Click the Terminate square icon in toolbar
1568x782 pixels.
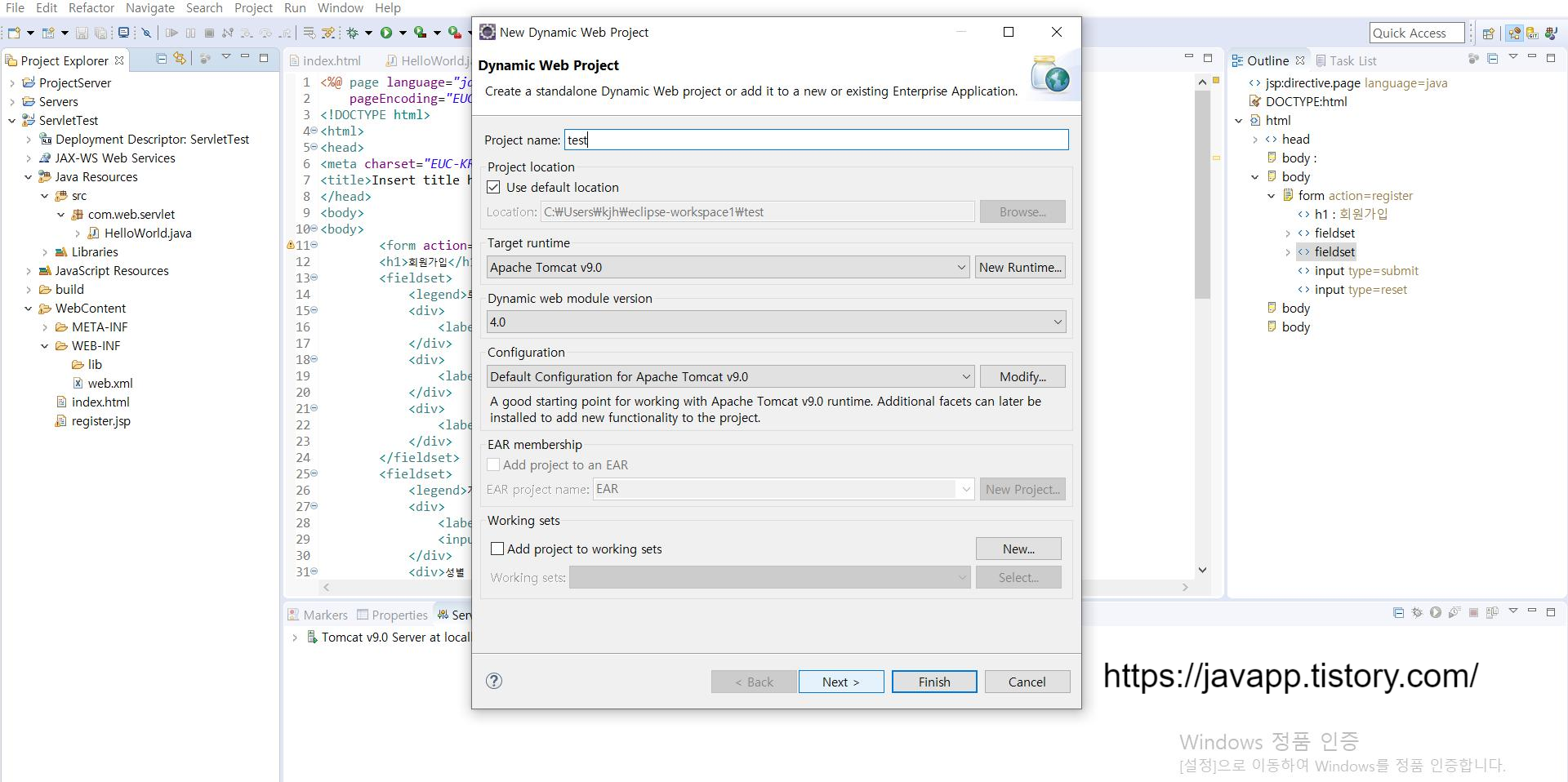[209, 33]
